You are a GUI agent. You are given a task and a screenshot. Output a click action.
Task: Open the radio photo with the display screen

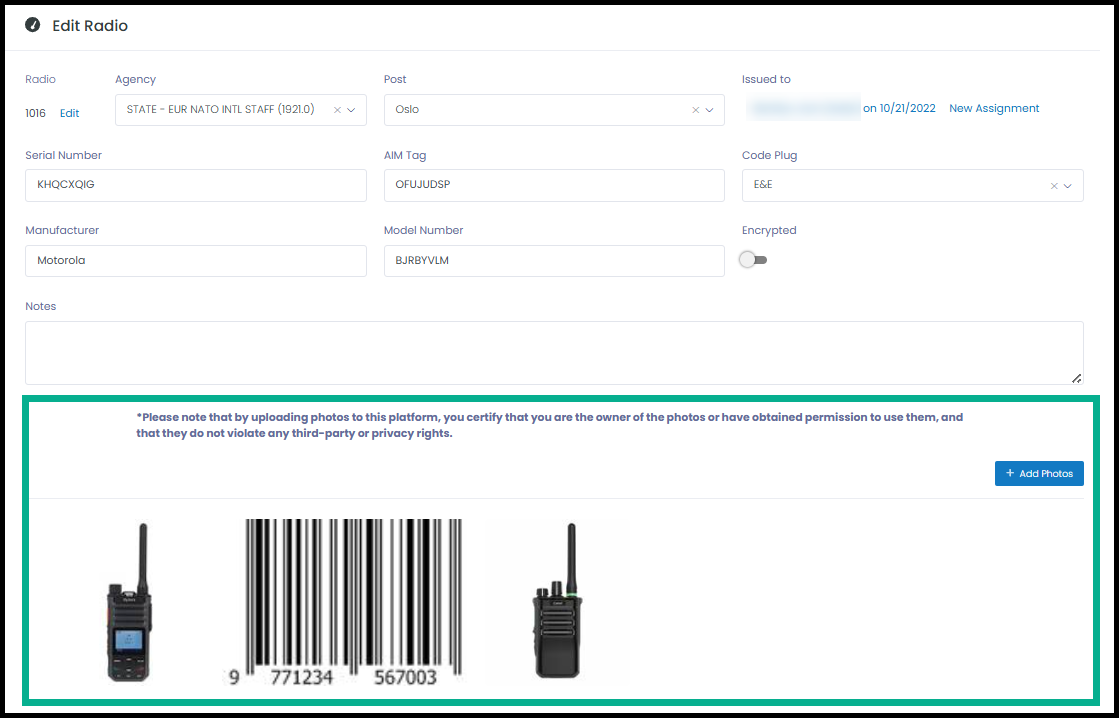click(129, 602)
